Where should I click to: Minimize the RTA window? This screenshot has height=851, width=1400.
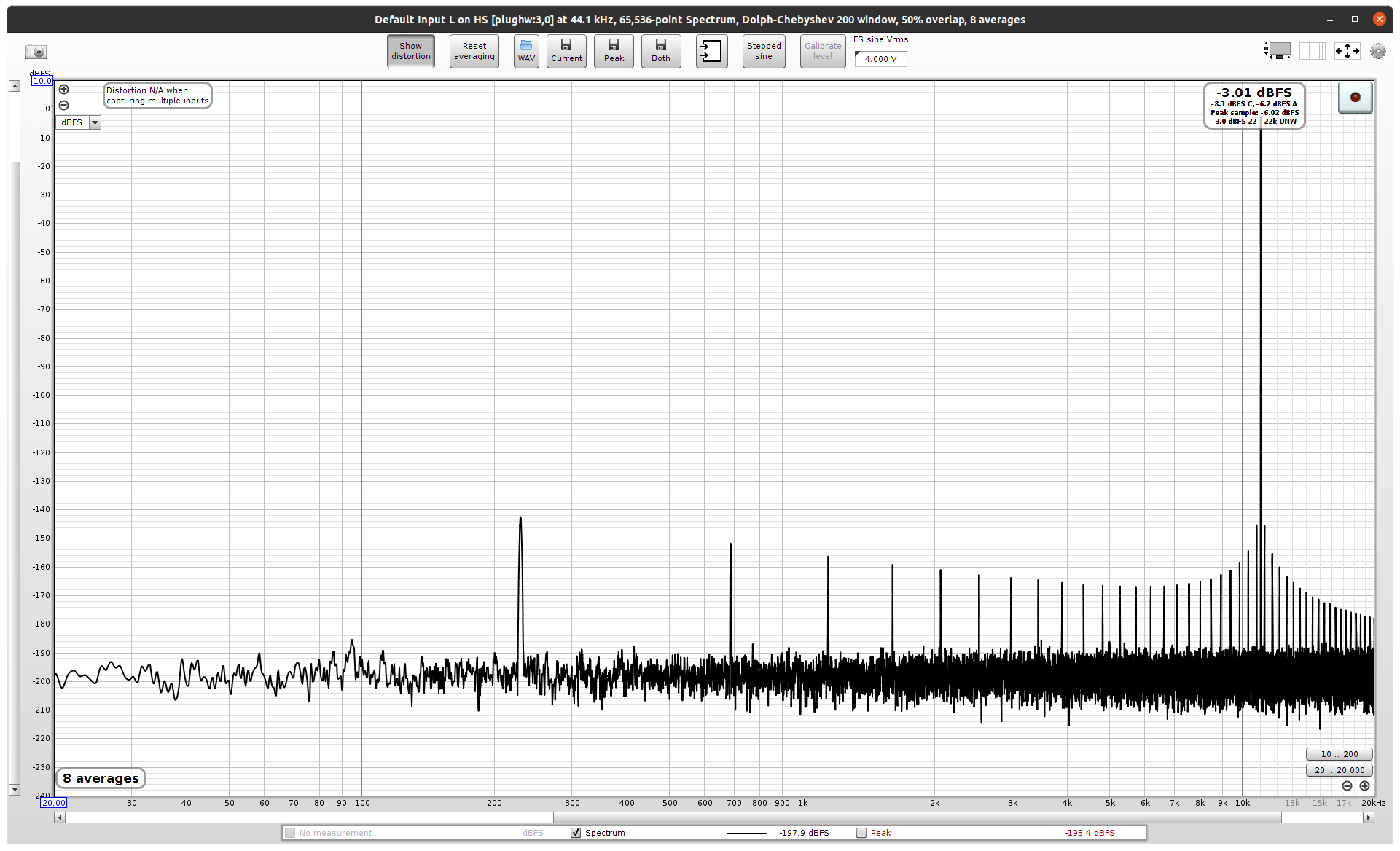pyautogui.click(x=1330, y=20)
